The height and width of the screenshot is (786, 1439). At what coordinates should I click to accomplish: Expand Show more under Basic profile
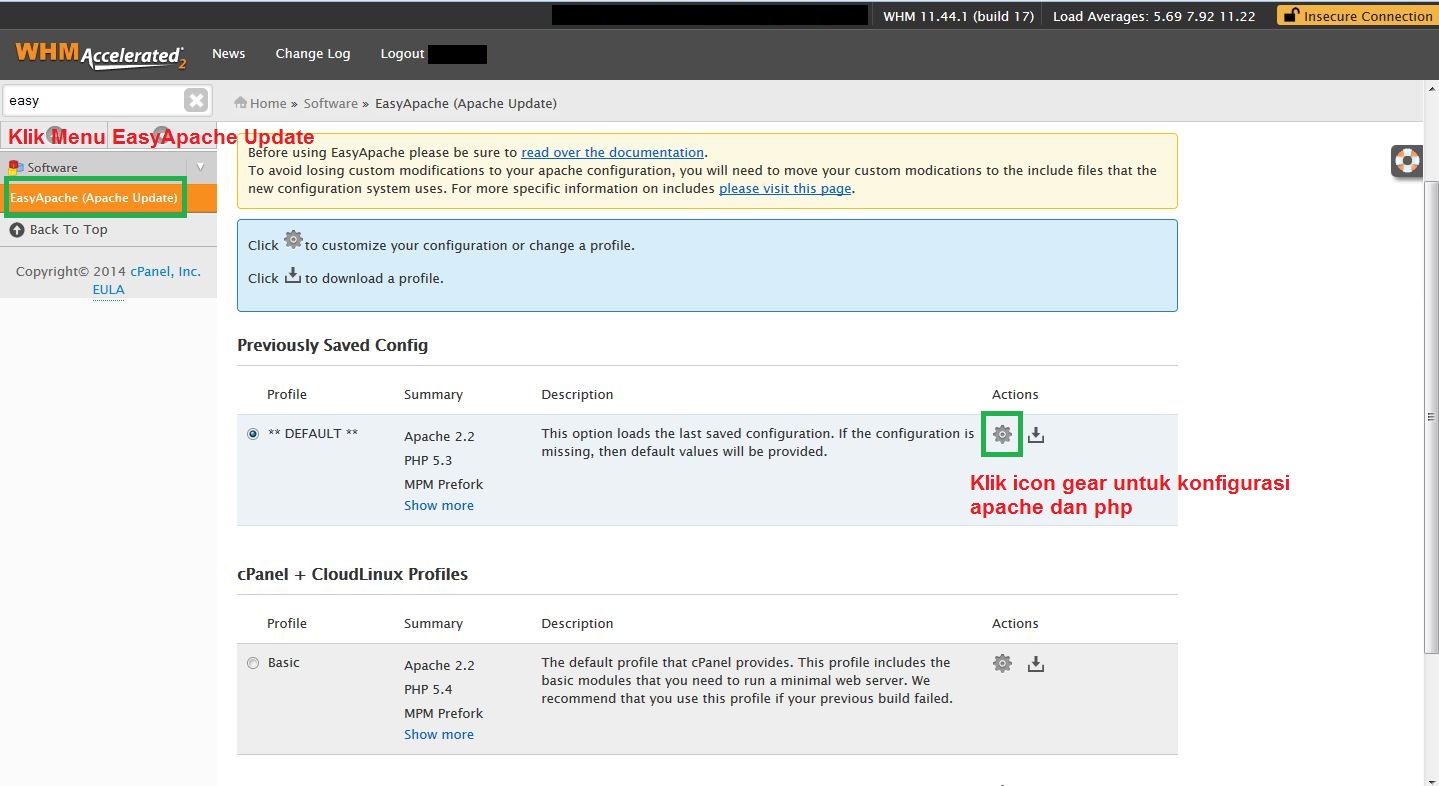(439, 735)
